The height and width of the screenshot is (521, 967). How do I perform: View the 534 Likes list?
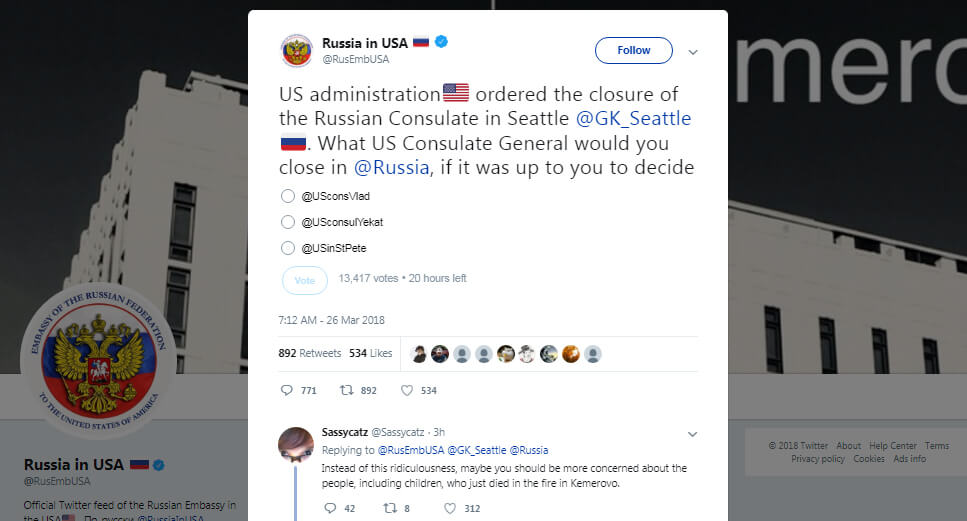370,353
